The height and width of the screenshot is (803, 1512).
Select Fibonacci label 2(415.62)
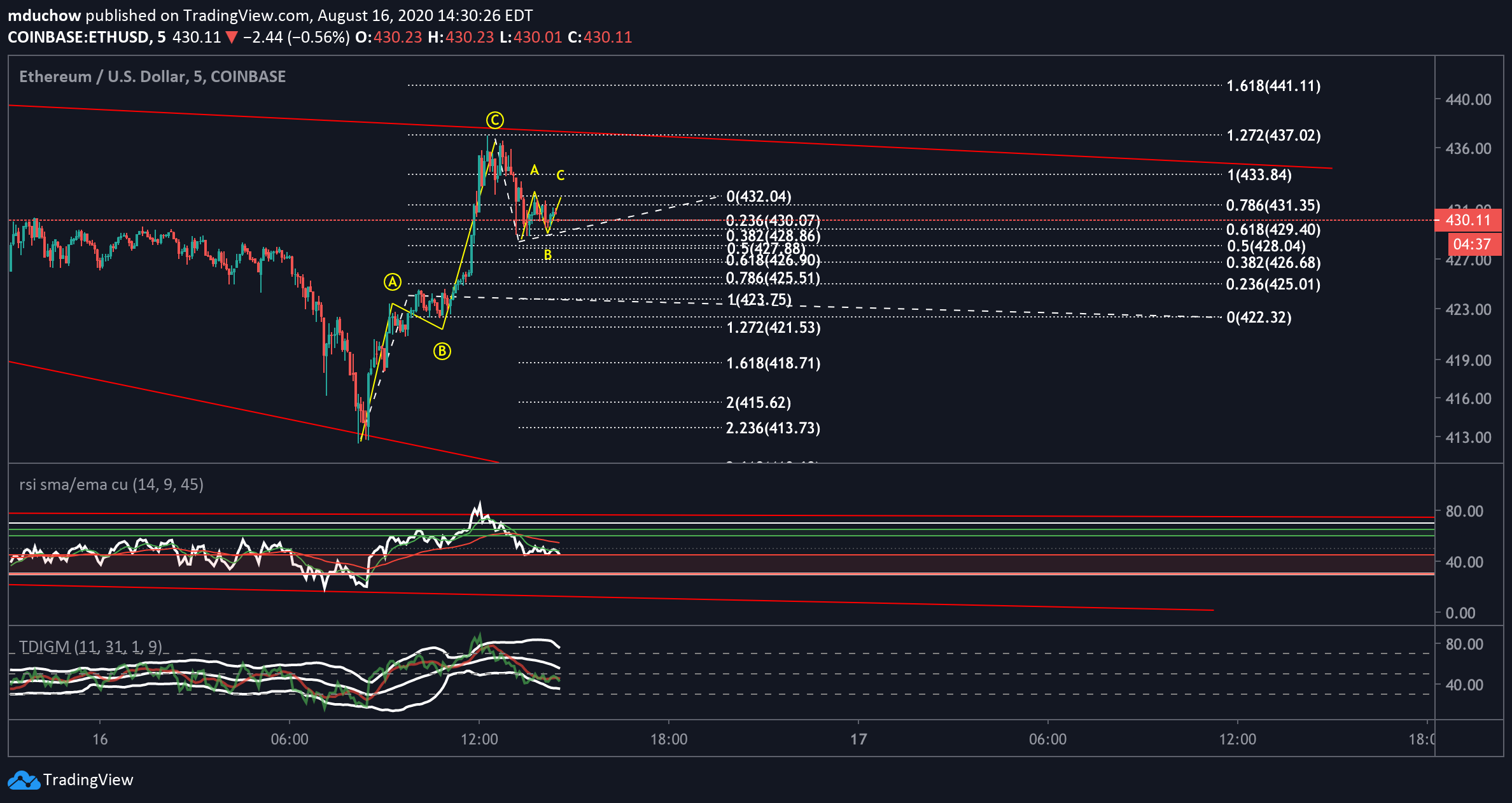[759, 403]
